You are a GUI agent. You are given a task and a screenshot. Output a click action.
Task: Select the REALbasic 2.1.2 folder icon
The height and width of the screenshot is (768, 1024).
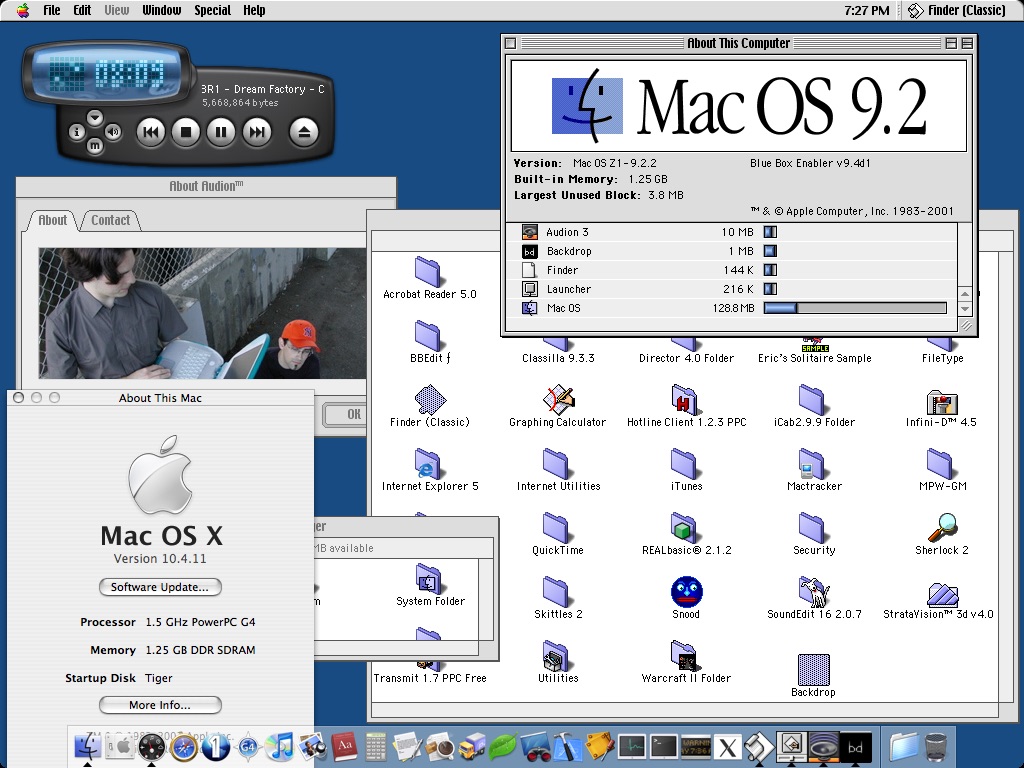click(684, 528)
